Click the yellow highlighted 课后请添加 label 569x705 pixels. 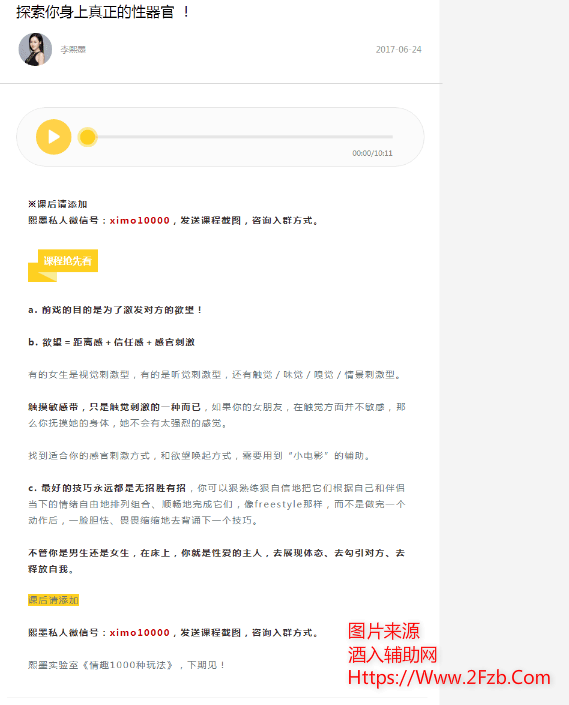pos(53,600)
